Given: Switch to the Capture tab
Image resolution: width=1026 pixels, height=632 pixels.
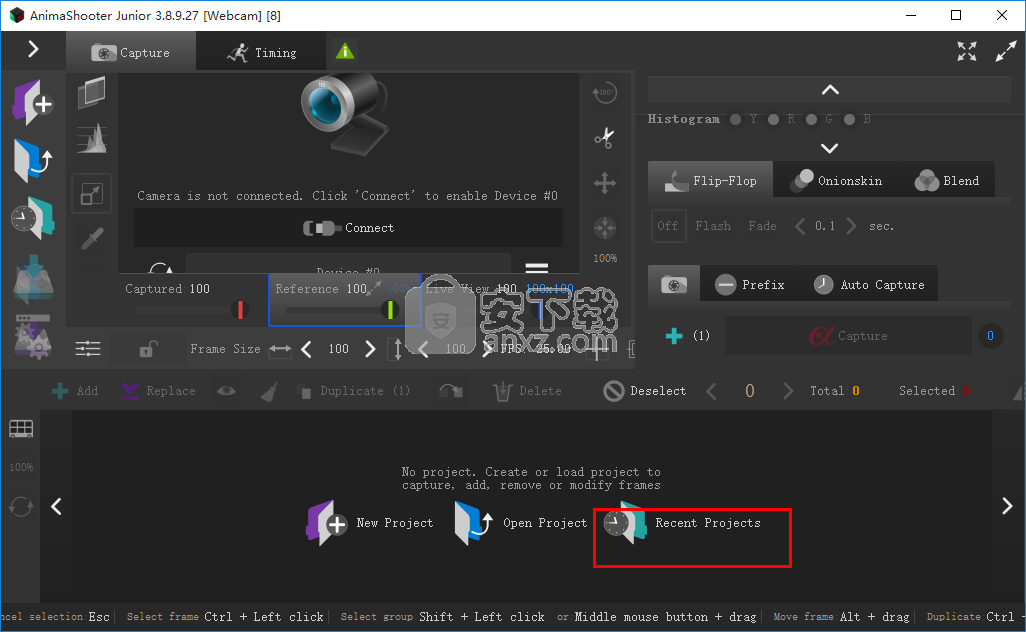Looking at the screenshot, I should [x=131, y=52].
